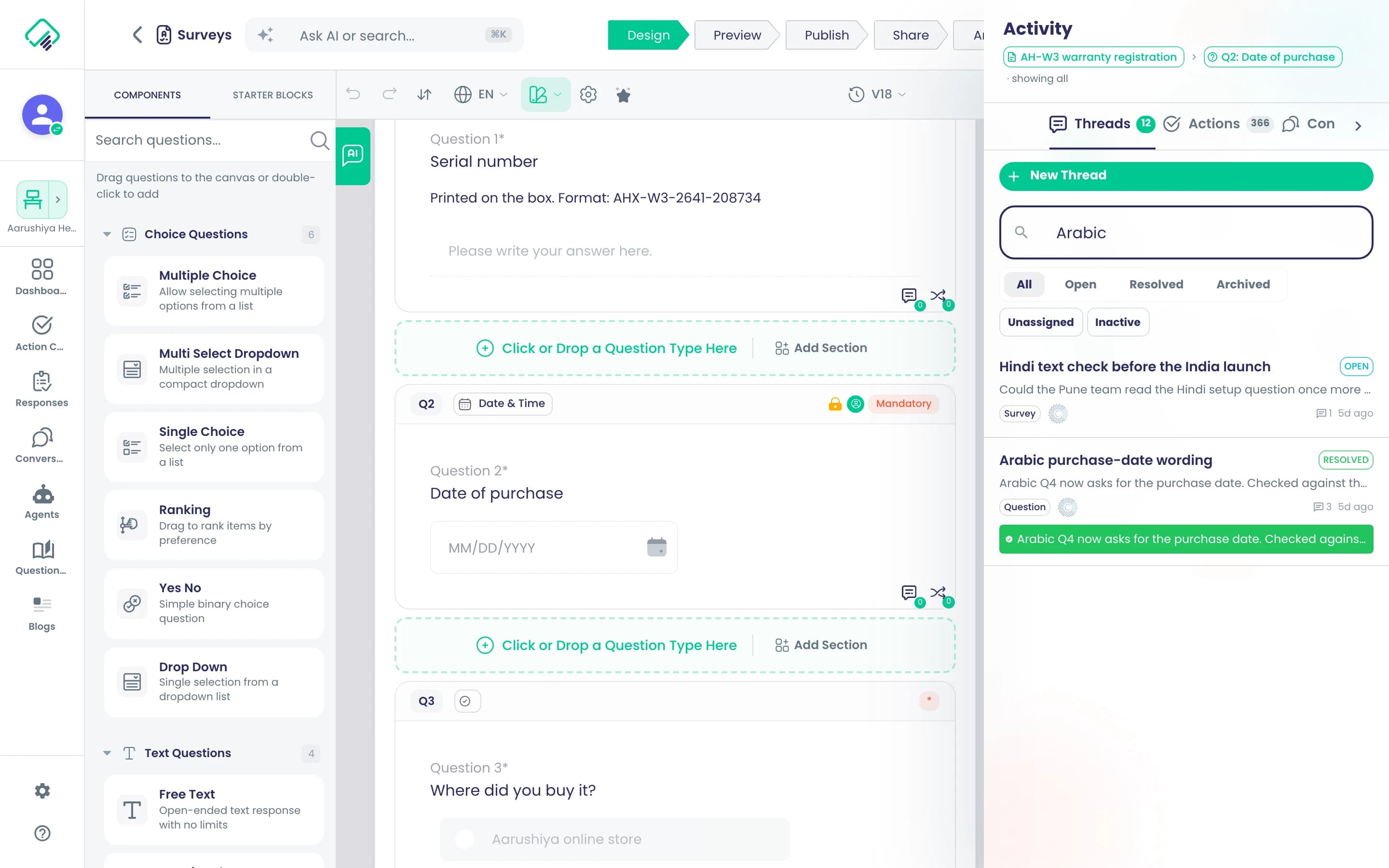Select the first radio option Aarushiya online store

click(465, 839)
